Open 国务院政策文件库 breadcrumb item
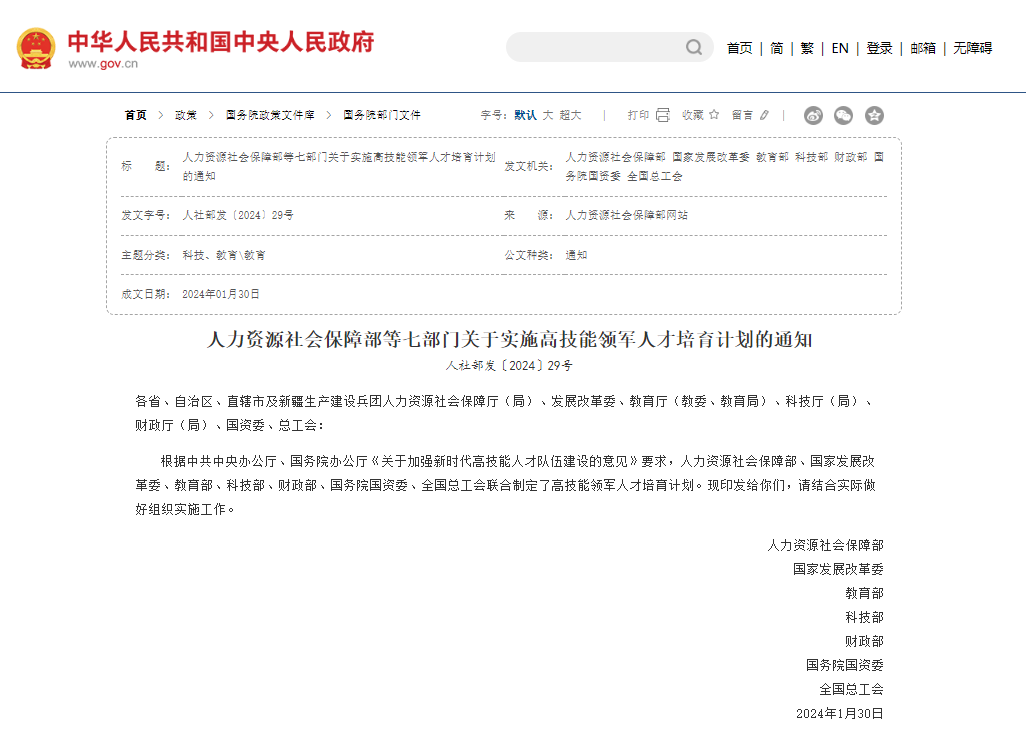This screenshot has height=732, width=1026. [x=270, y=115]
